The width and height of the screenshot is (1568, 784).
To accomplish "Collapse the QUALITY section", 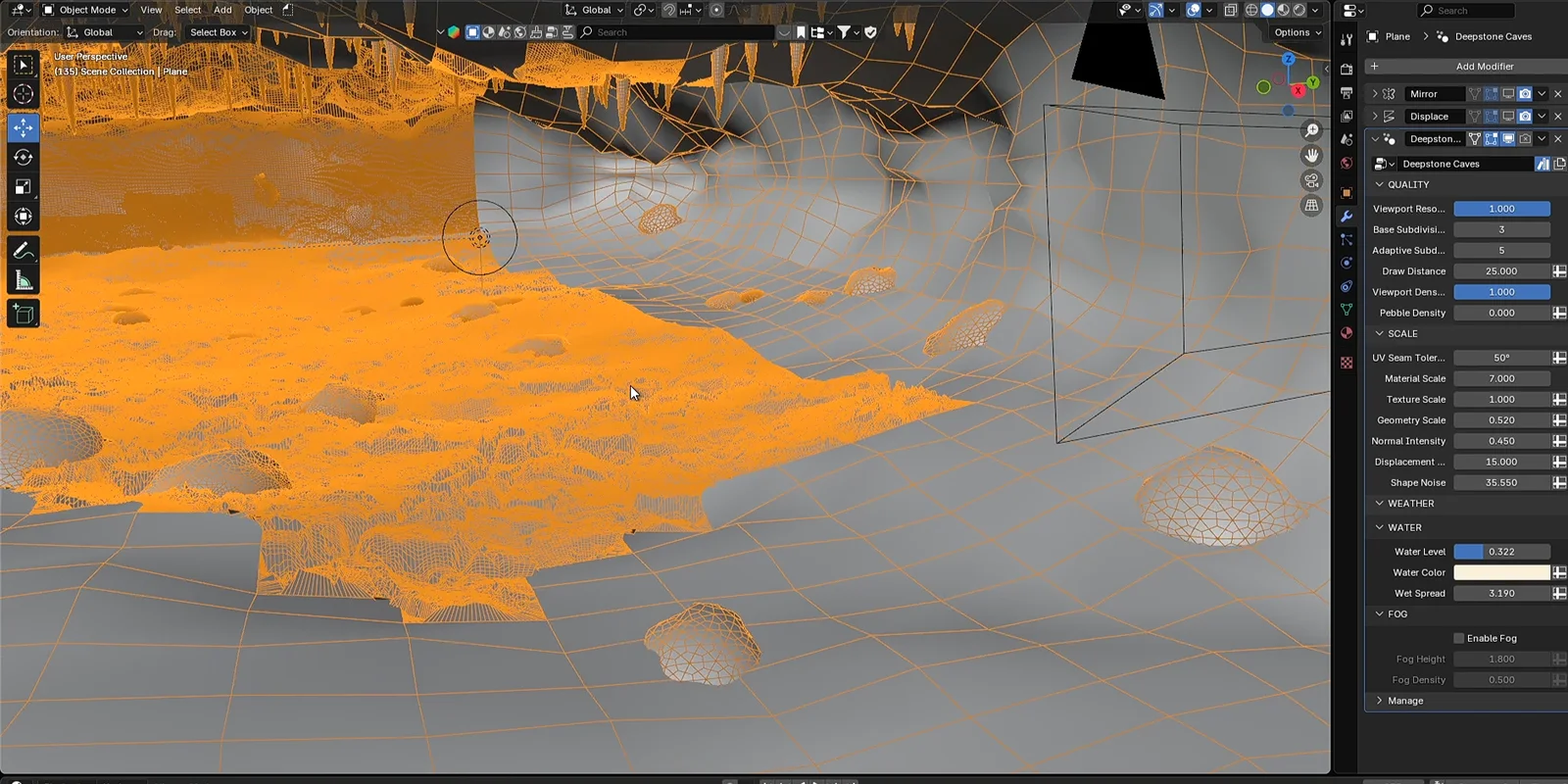I will [1380, 184].
